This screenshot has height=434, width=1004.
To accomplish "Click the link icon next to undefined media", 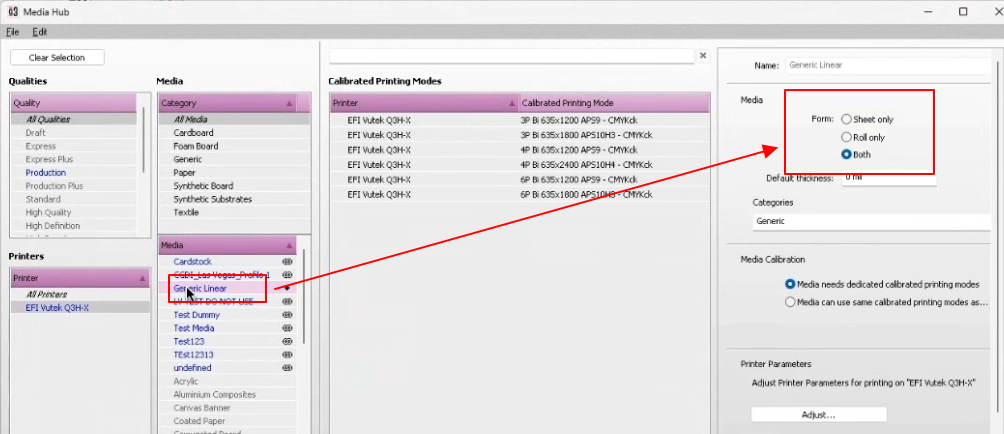I will click(x=287, y=367).
